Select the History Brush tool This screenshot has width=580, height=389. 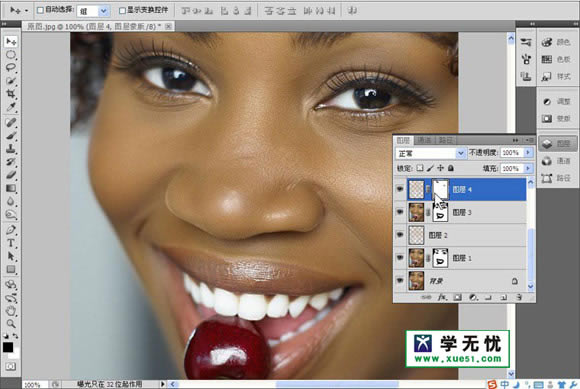click(11, 162)
